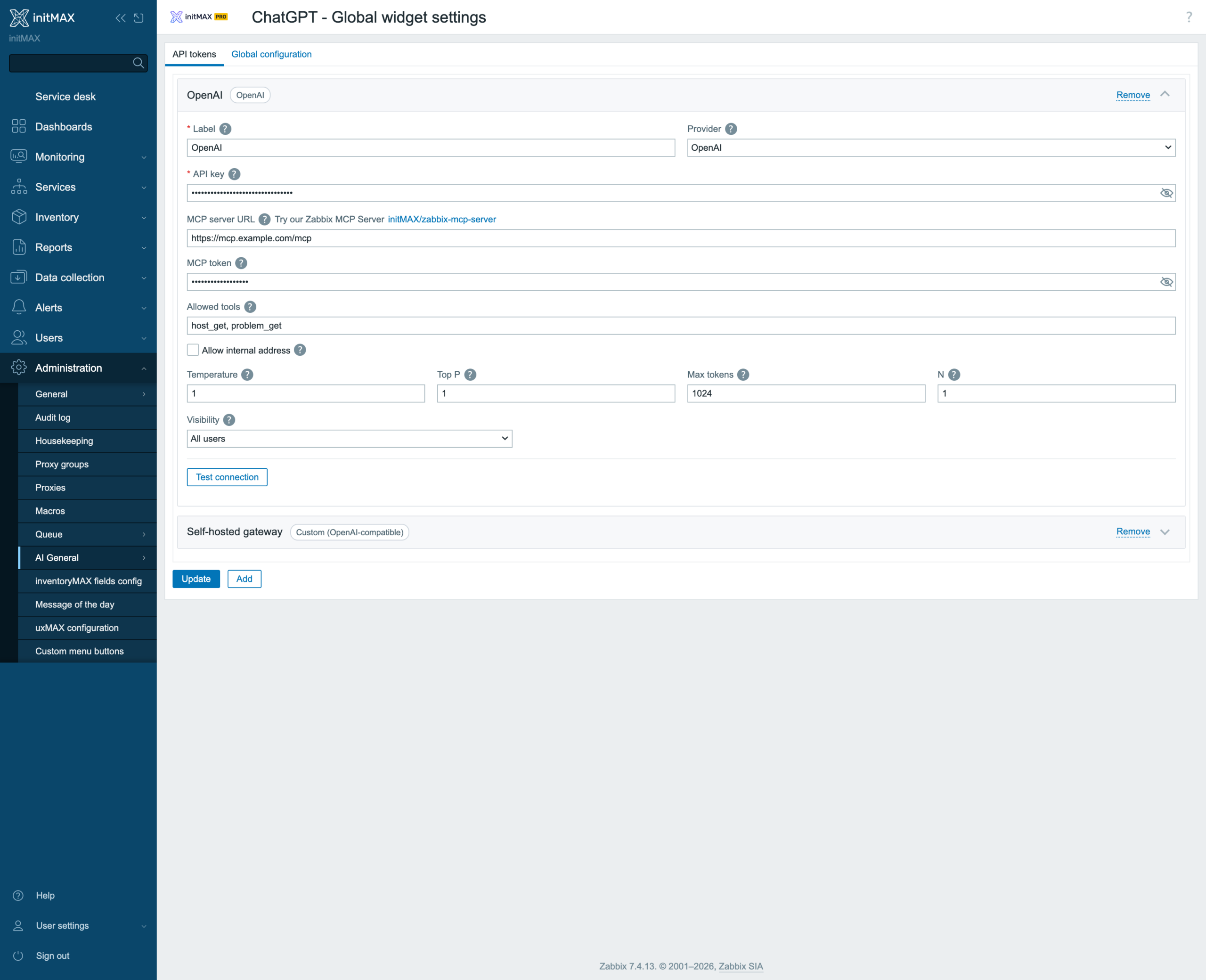The image size is (1206, 980).
Task: Show help for MCP server URL
Action: click(264, 219)
